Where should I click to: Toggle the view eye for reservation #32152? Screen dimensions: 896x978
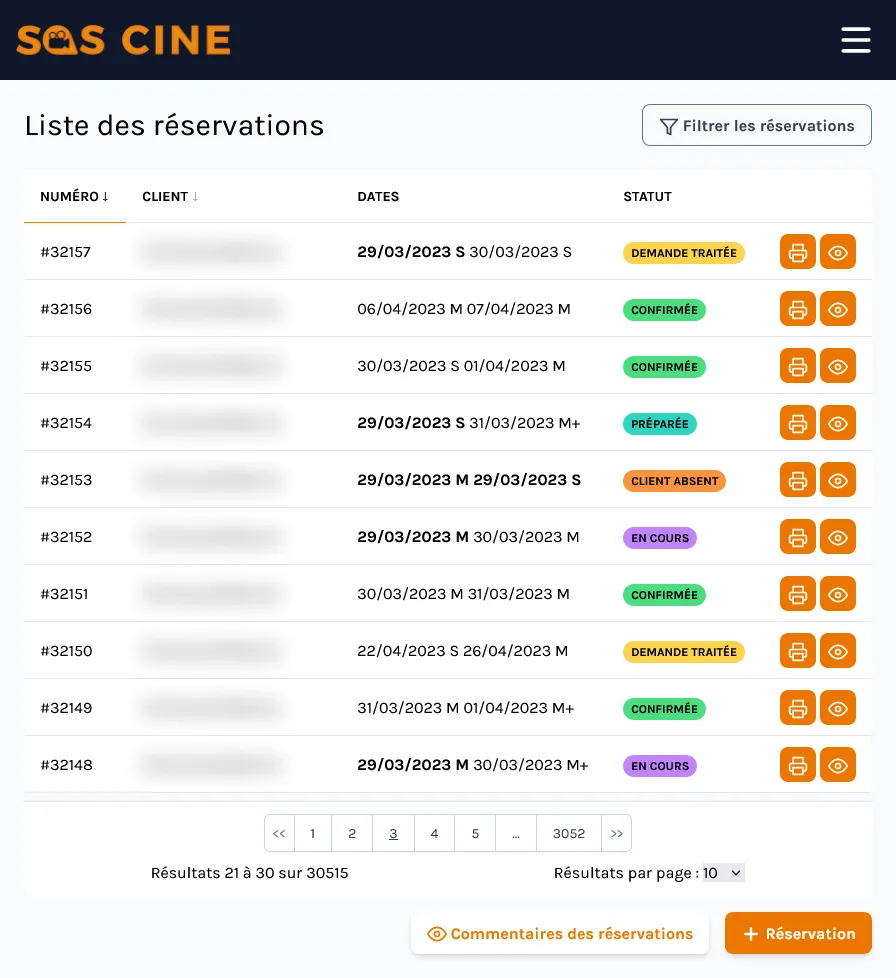(838, 537)
